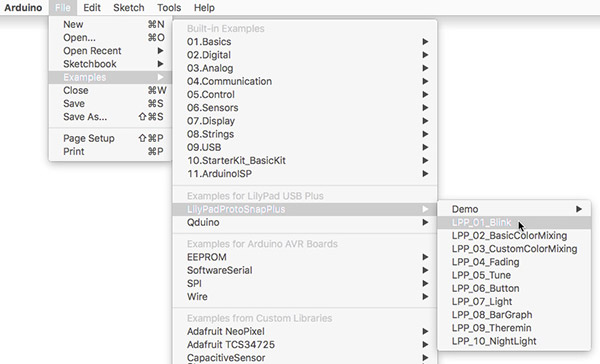This screenshot has width=600, height=364.
Task: Open the EEPROM examples submenu
Action: 305,257
